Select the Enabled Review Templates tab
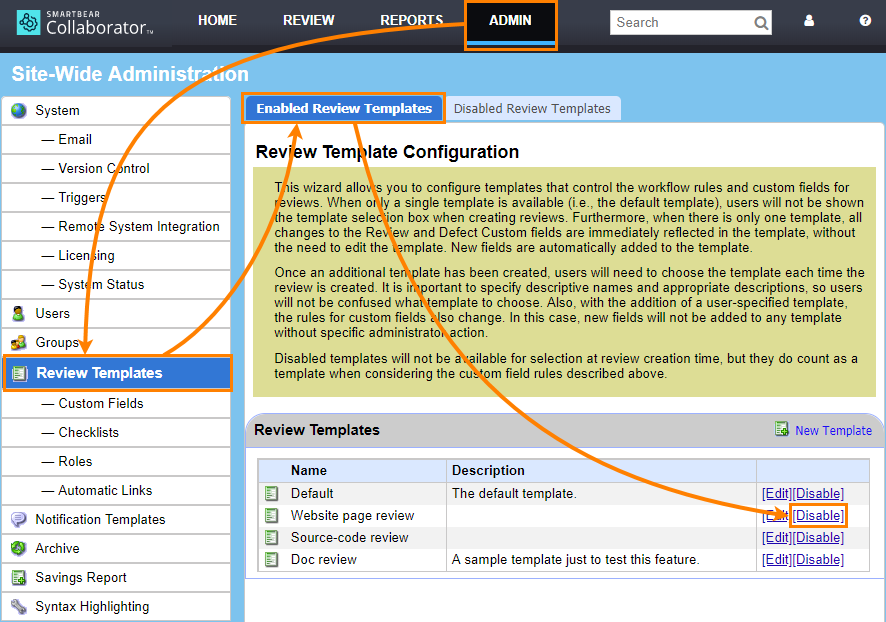The height and width of the screenshot is (622, 886). [343, 107]
